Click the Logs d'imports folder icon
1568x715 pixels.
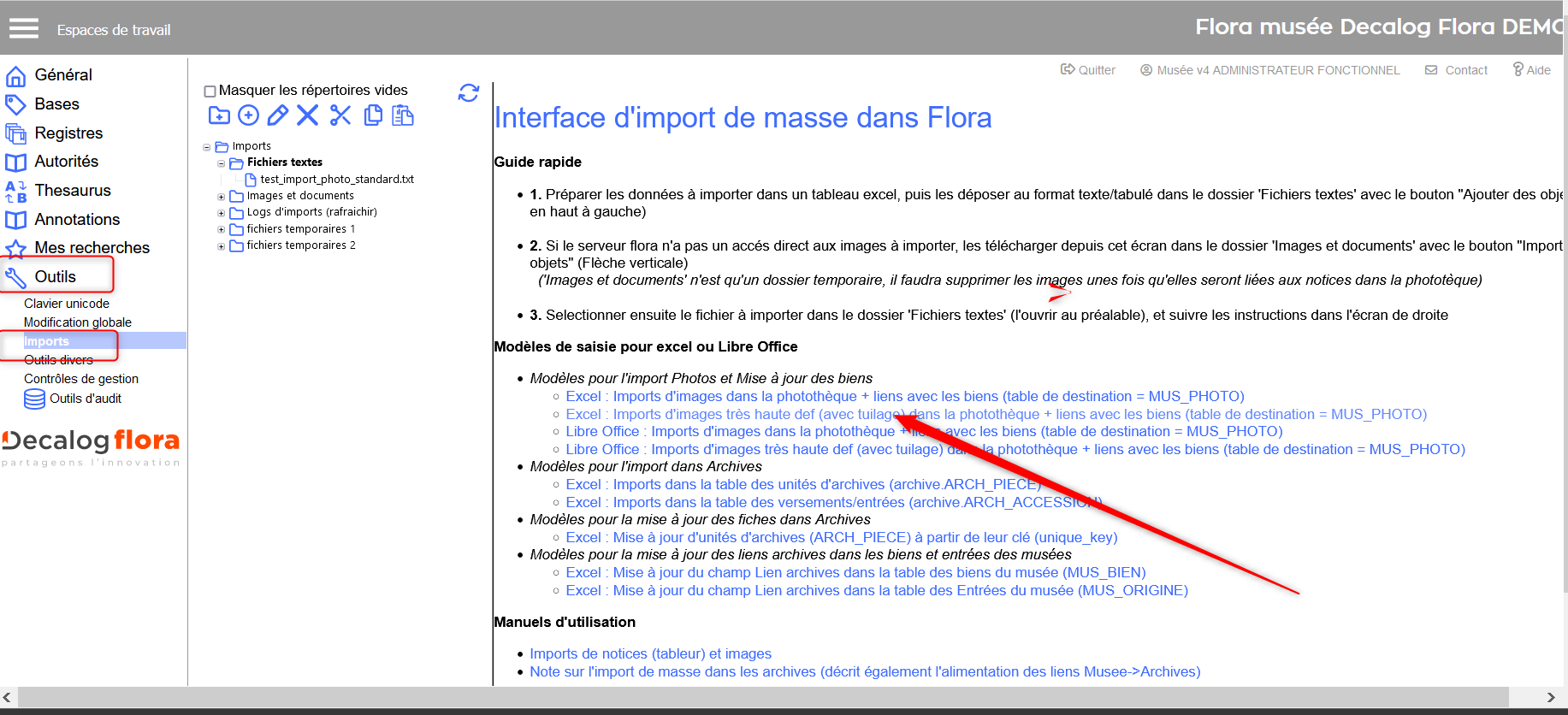[x=237, y=212]
